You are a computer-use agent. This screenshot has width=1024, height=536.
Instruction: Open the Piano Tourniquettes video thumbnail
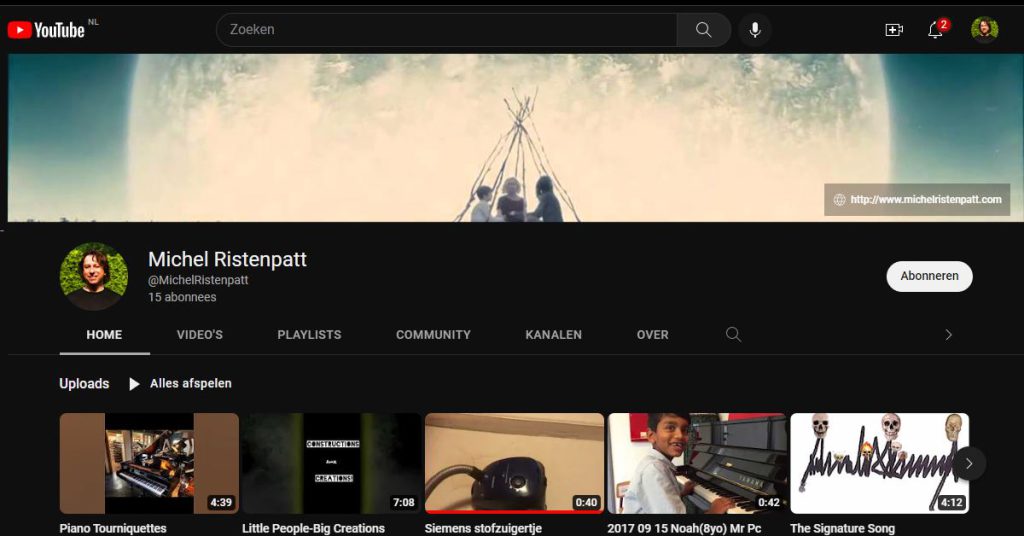tap(149, 463)
